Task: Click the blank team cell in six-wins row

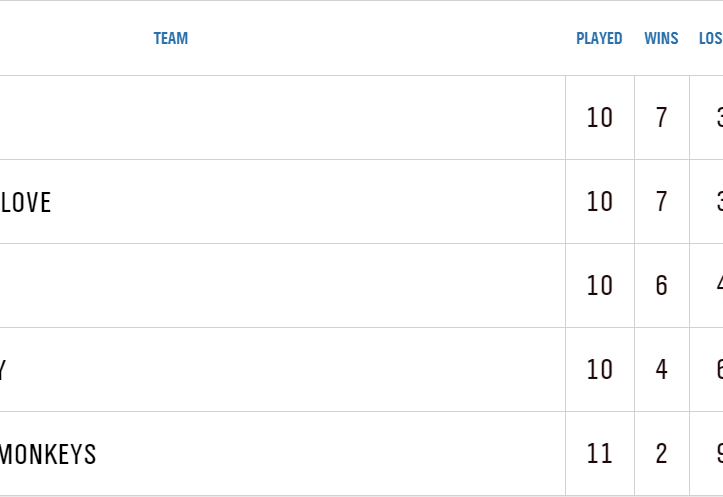Action: (280, 286)
